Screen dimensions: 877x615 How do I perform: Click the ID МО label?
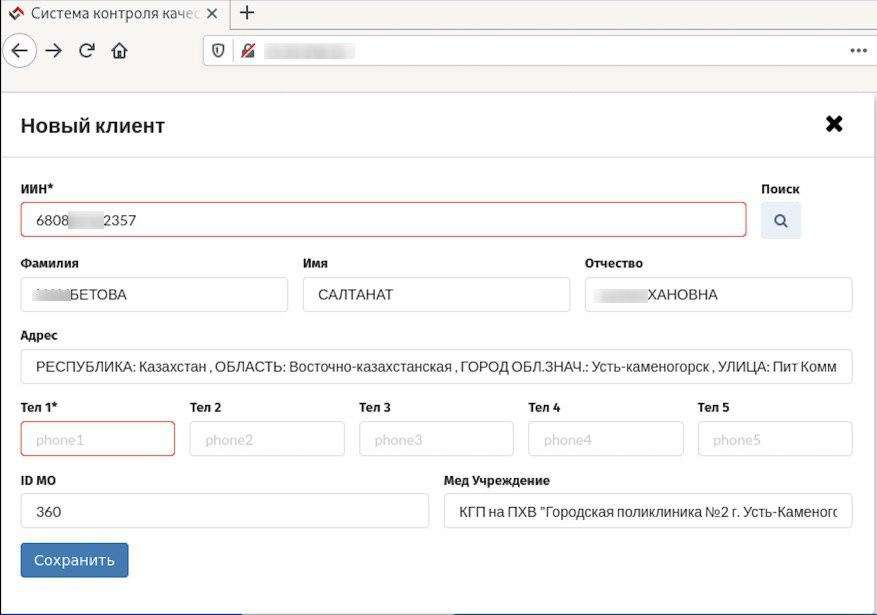coord(38,480)
